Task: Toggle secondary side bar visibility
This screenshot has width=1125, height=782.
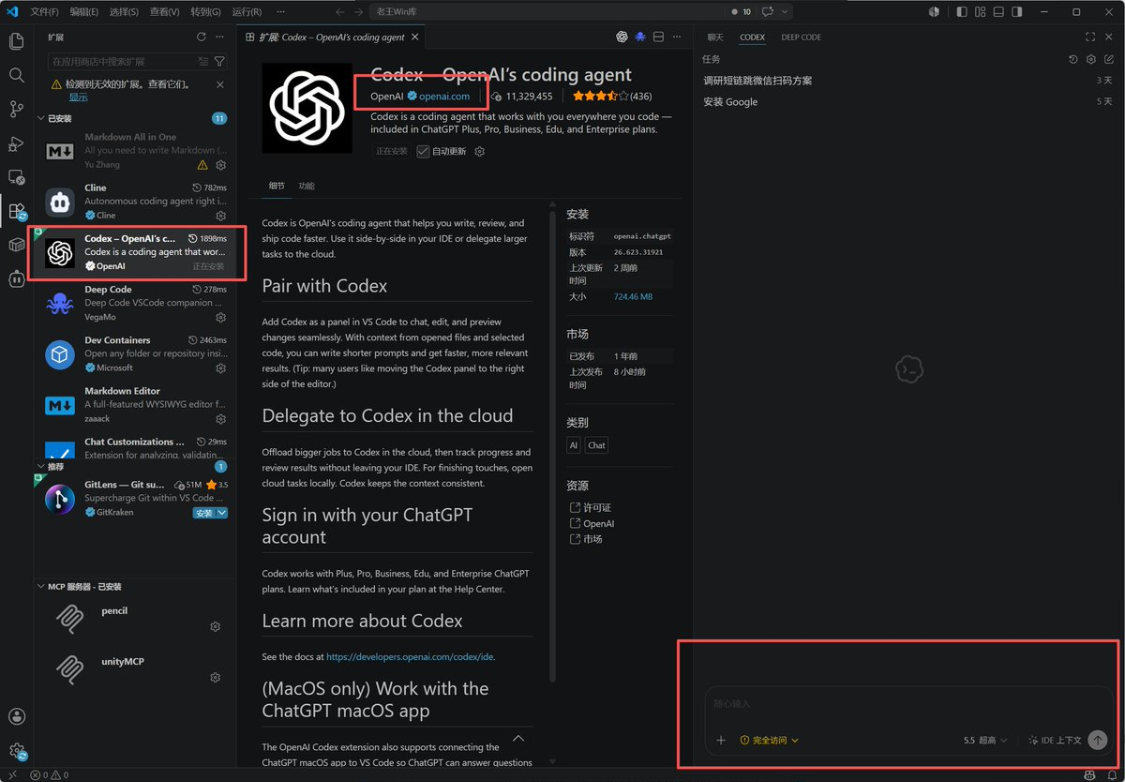Action: [1017, 12]
